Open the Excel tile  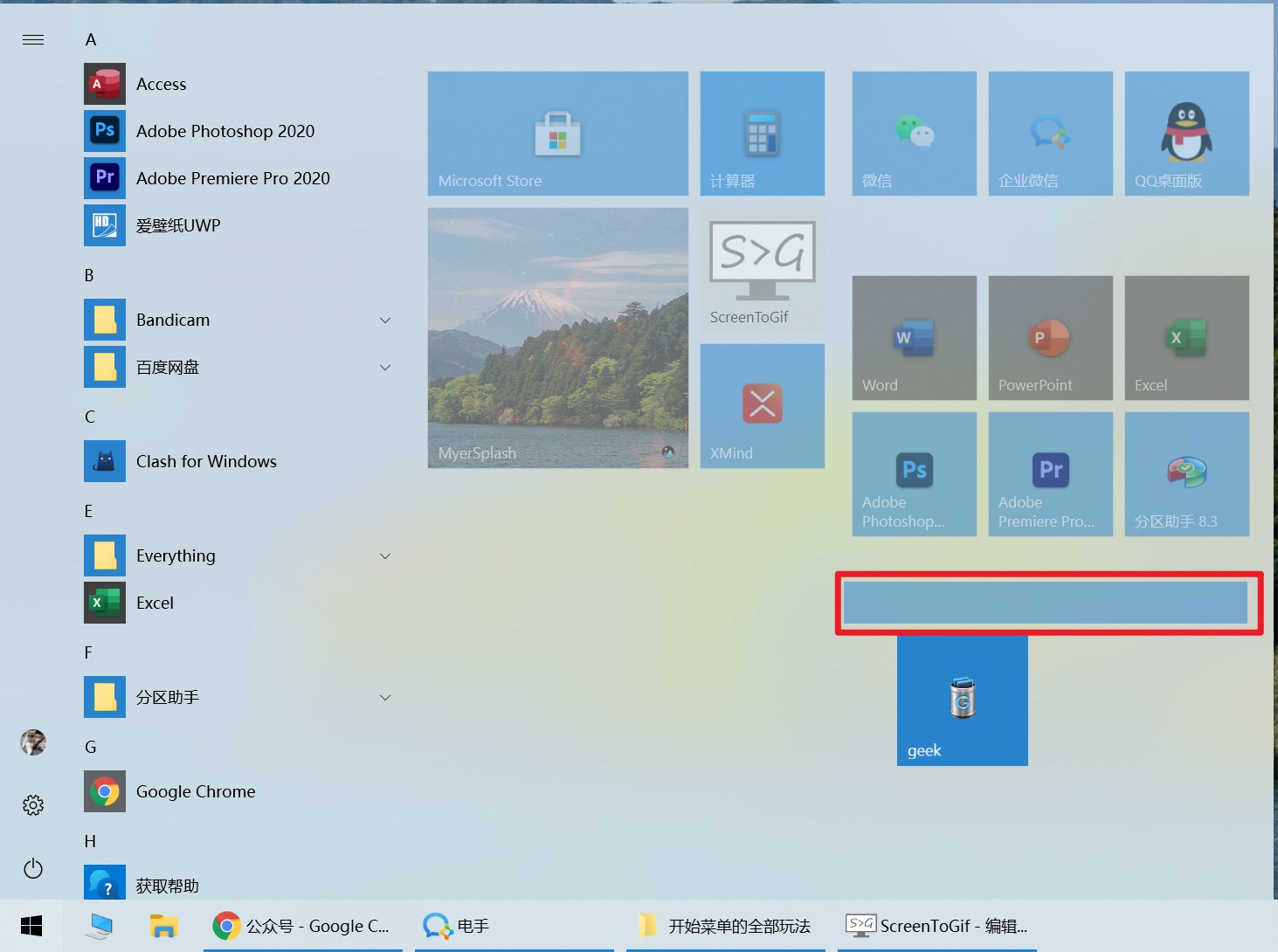1187,338
